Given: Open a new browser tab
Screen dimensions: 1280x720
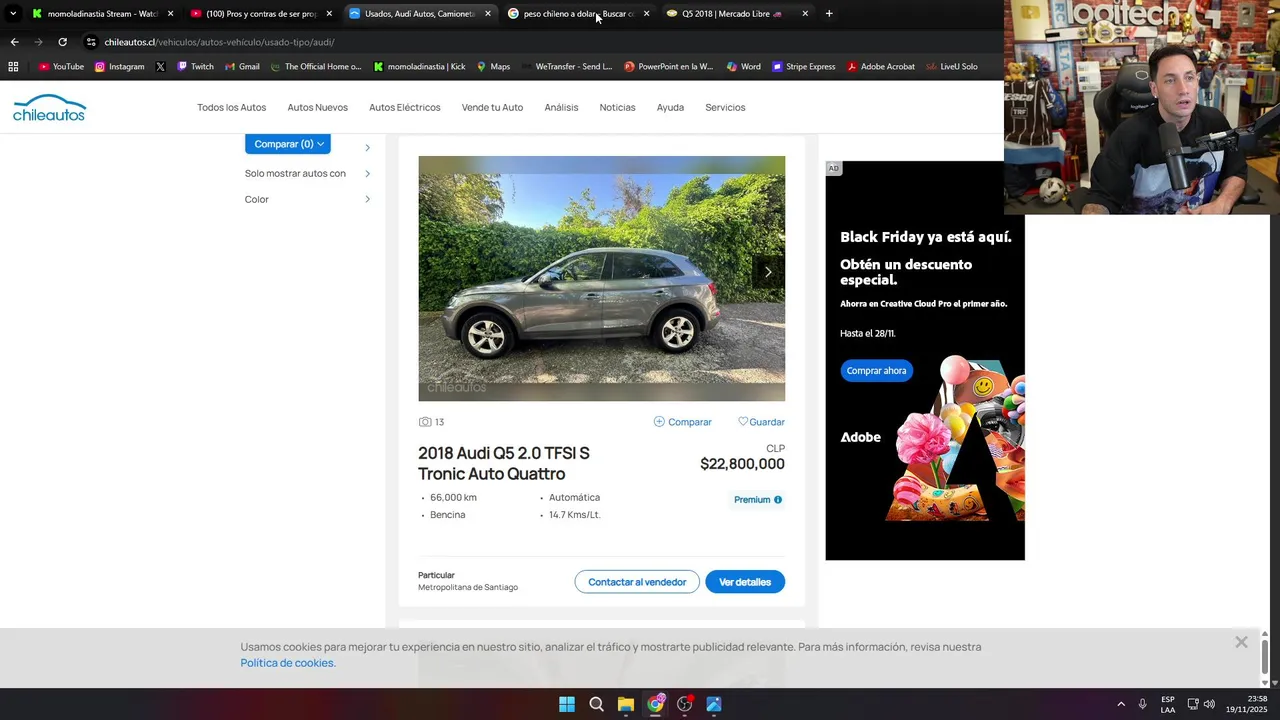Looking at the screenshot, I should tap(829, 14).
